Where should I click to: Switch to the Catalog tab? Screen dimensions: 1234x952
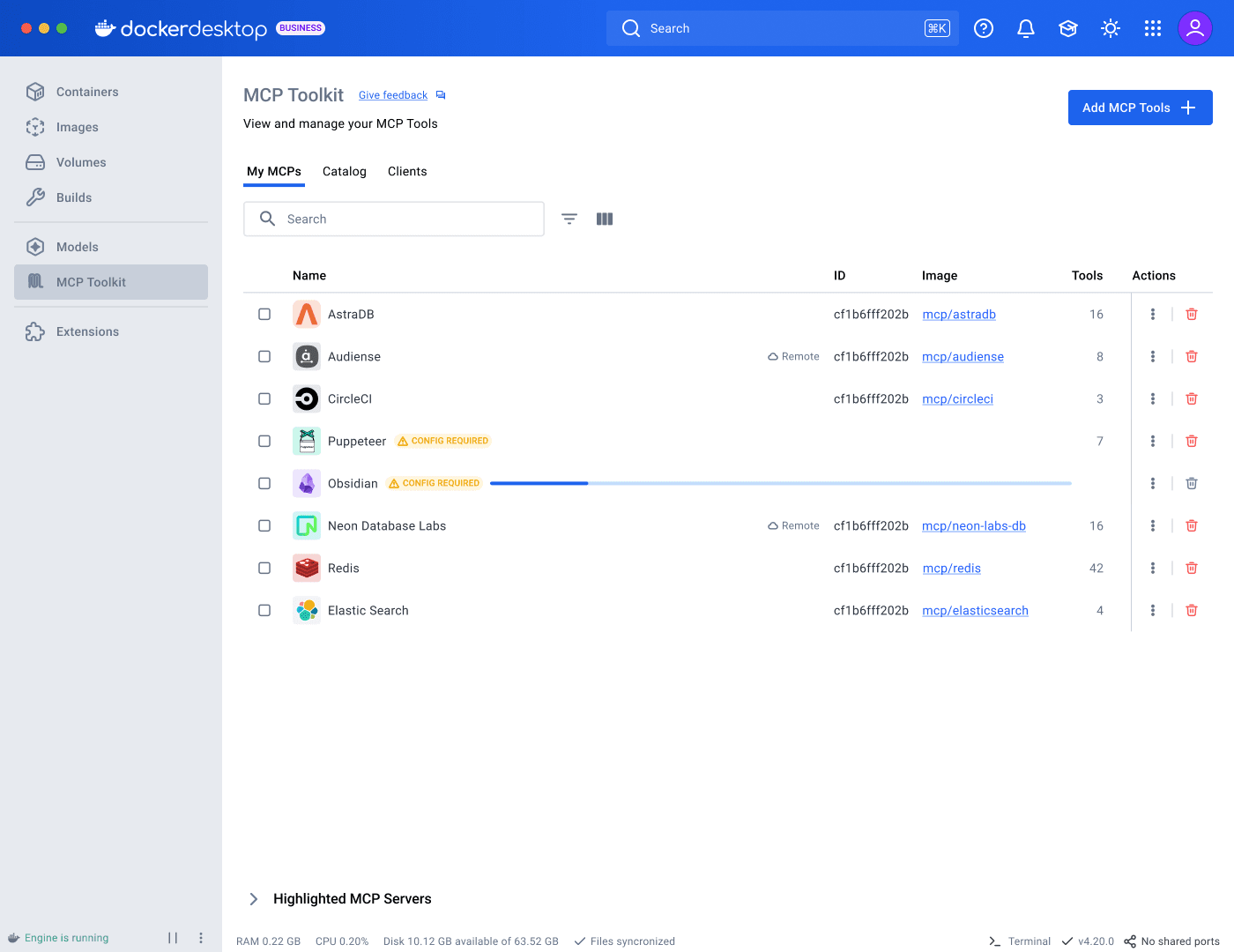[x=344, y=171]
